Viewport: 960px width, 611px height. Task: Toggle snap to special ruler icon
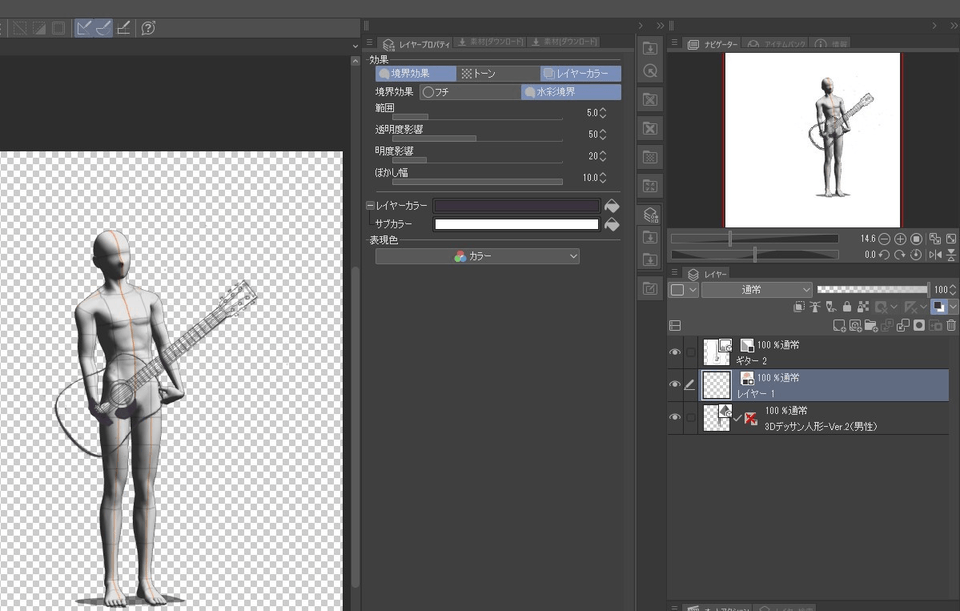click(x=103, y=28)
